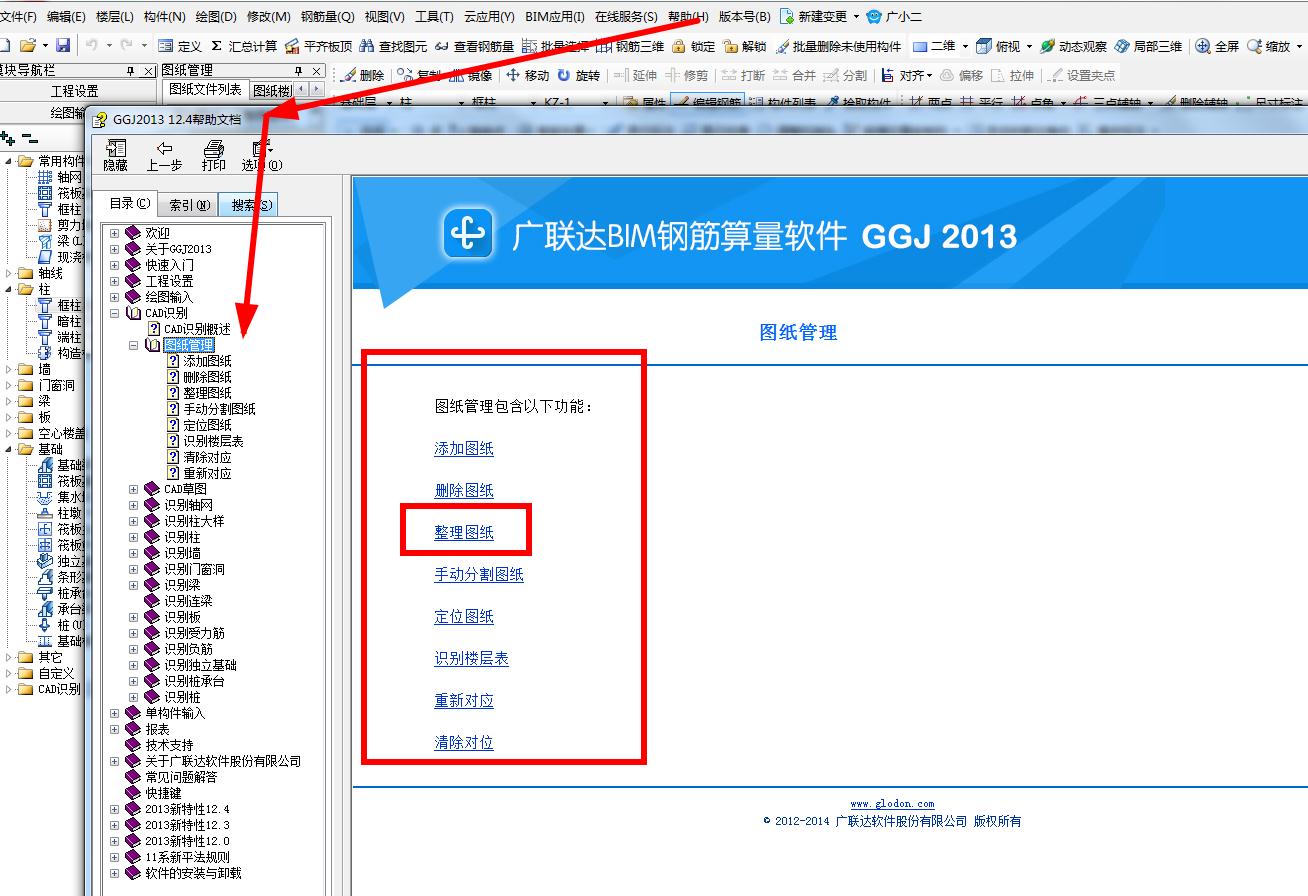Close the 图纸管理 panel with its X
This screenshot has width=1308, height=896.
(317, 70)
